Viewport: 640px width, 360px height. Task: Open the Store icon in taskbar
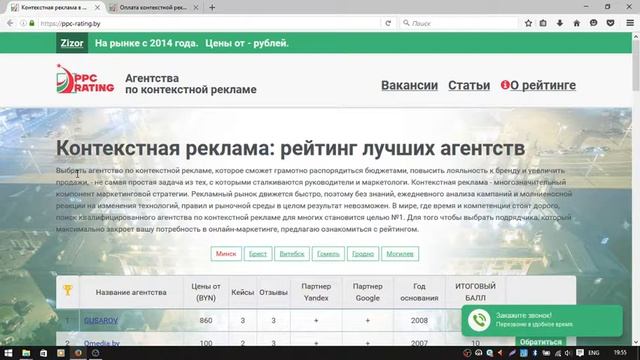point(43,353)
